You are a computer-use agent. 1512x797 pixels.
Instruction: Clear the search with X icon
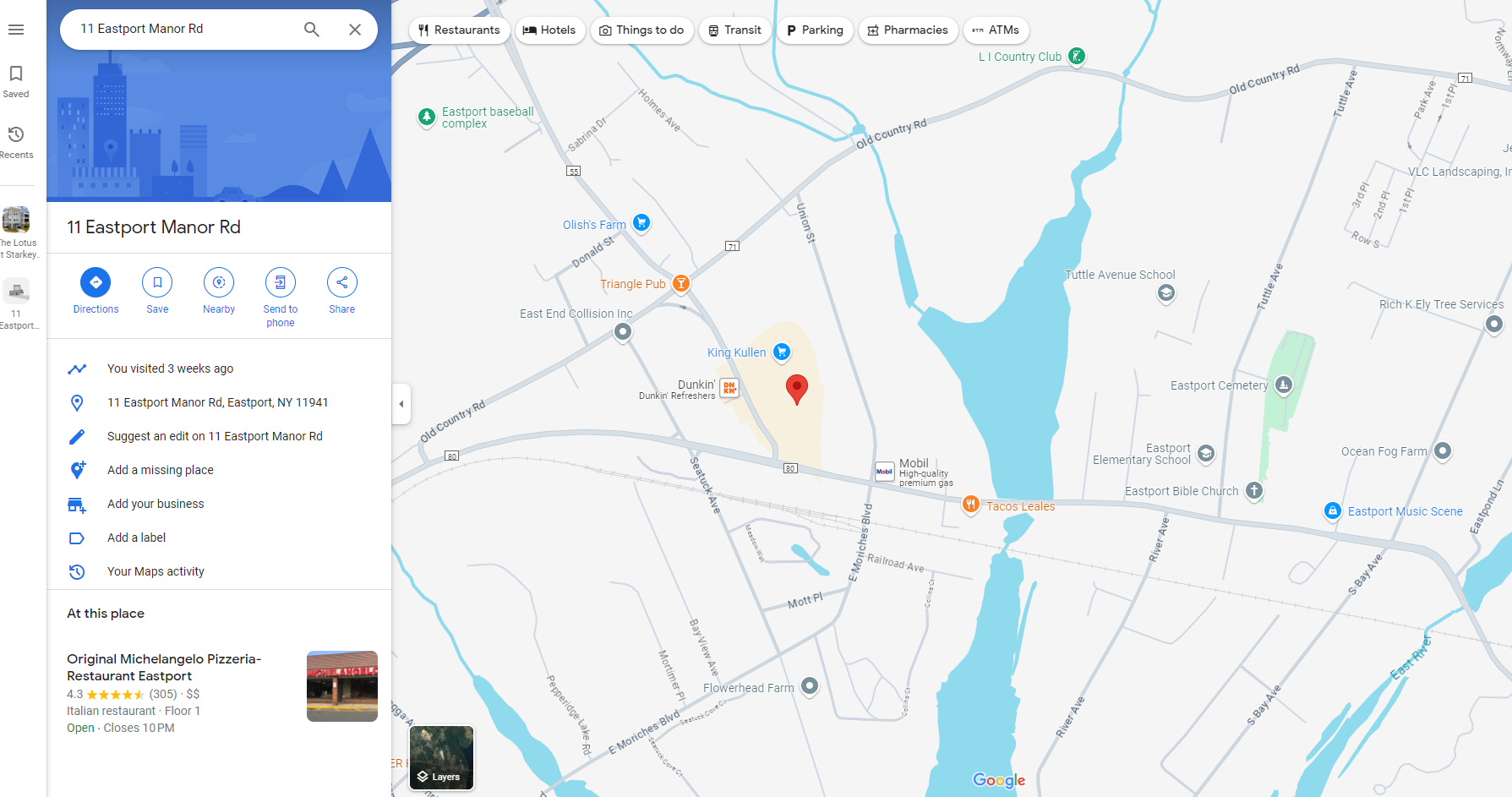pos(355,30)
